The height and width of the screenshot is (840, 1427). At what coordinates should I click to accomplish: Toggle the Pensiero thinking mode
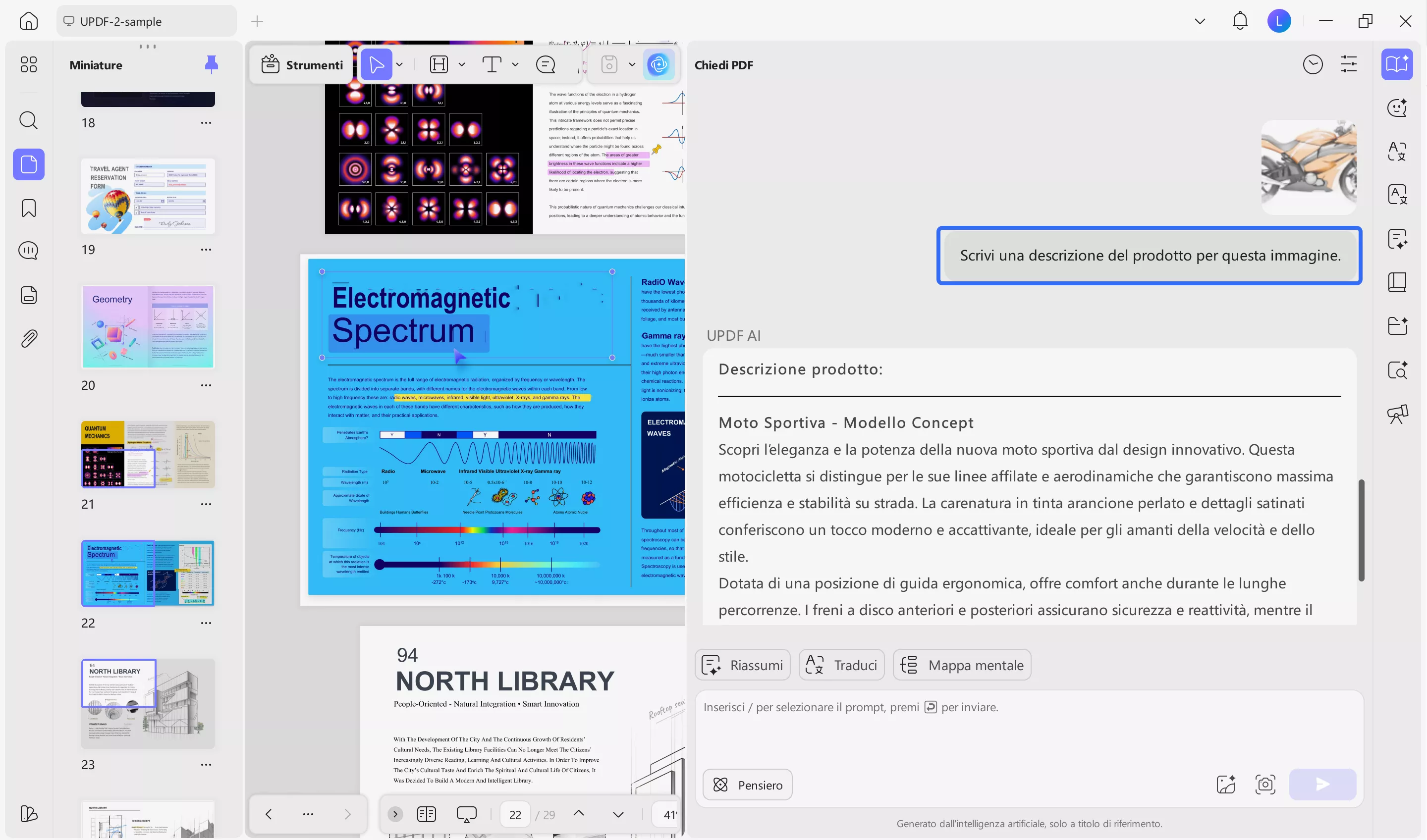pyautogui.click(x=747, y=785)
